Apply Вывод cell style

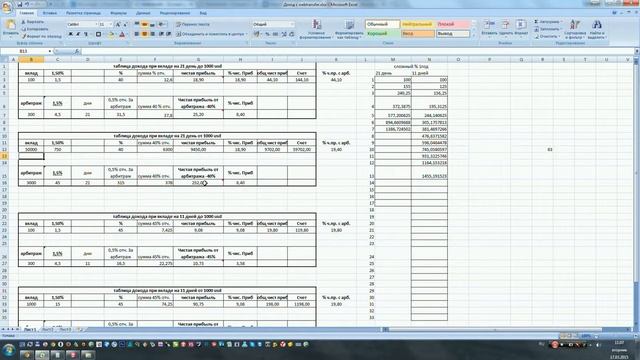pos(452,34)
